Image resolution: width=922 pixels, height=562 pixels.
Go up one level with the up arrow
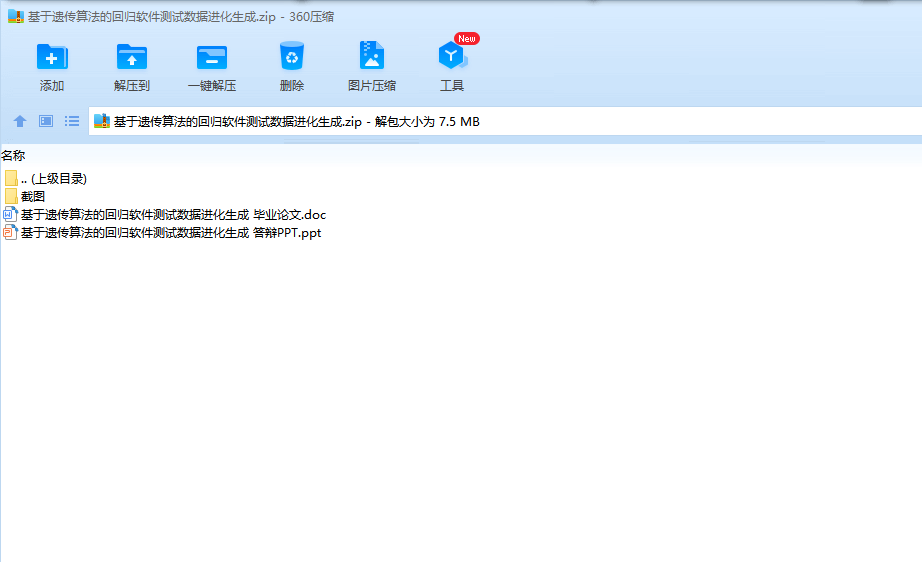coord(20,121)
